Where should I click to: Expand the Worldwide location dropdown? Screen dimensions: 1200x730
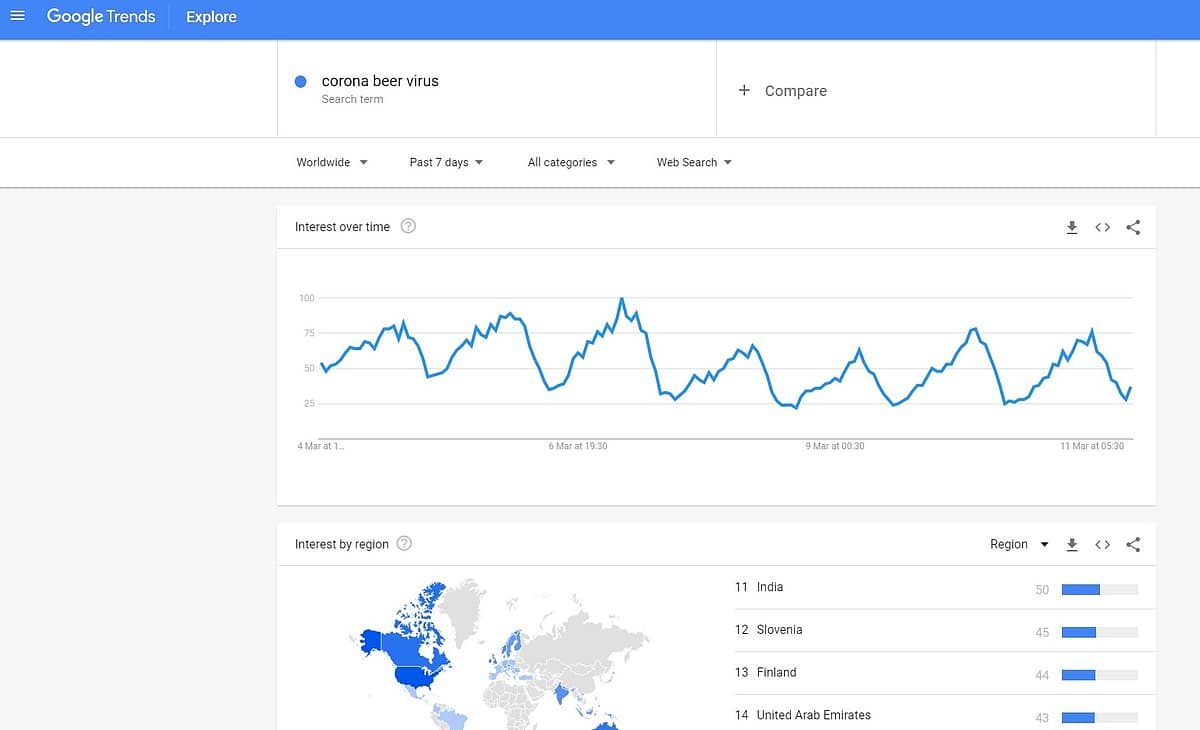[x=332, y=162]
